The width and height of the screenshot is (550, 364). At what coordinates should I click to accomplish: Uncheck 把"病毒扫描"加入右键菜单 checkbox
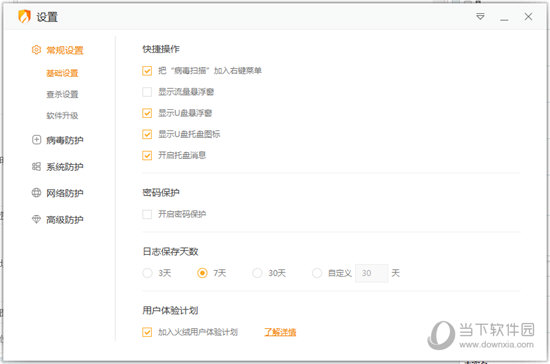point(147,71)
